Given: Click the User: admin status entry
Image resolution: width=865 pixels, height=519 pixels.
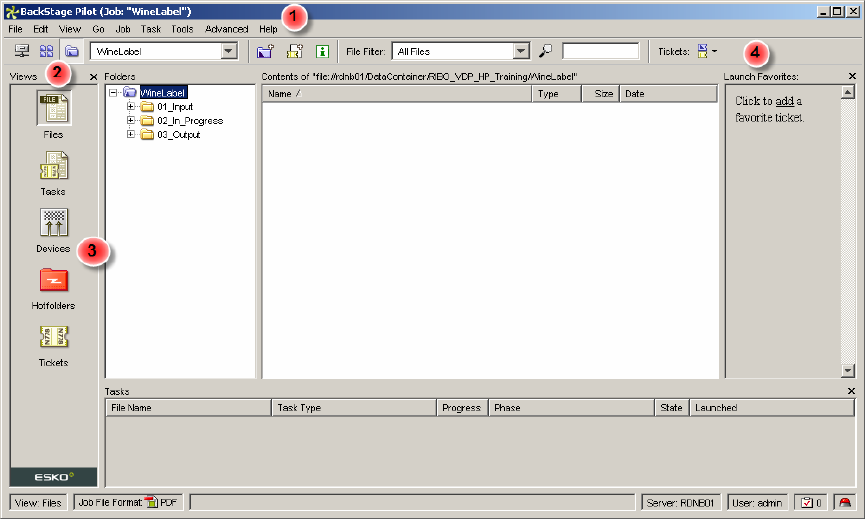Looking at the screenshot, I should pyautogui.click(x=757, y=502).
